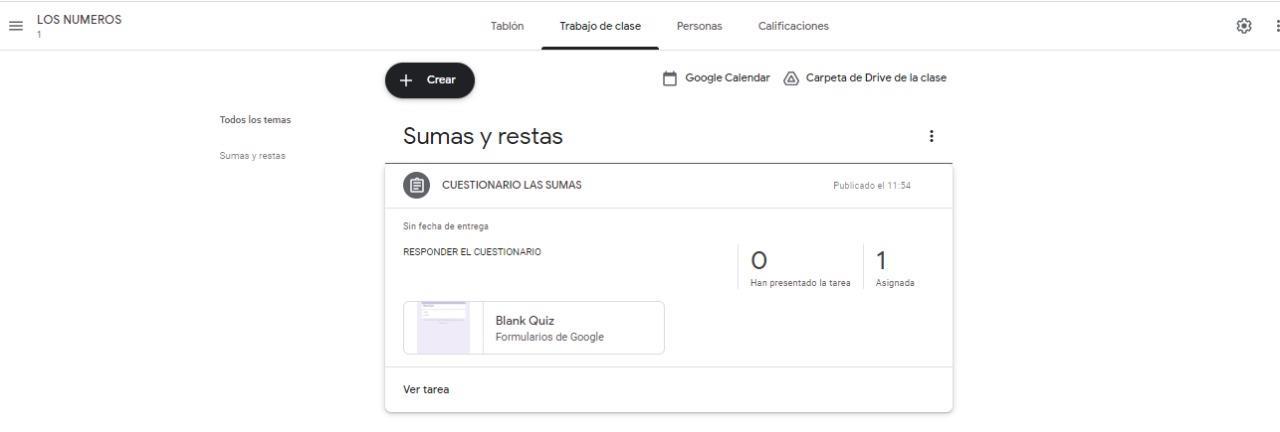The image size is (1280, 432).
Task: Open Google Calendar link
Action: point(727,78)
